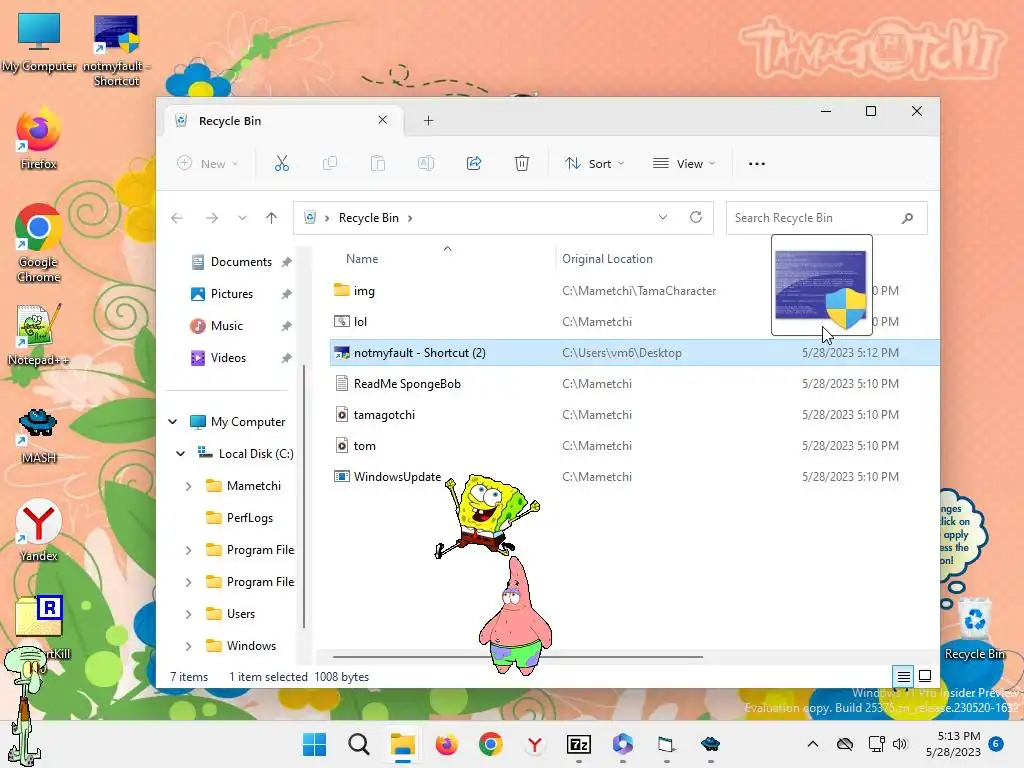Launch Yandex browser from taskbar
This screenshot has width=1024, height=768.
tap(535, 744)
